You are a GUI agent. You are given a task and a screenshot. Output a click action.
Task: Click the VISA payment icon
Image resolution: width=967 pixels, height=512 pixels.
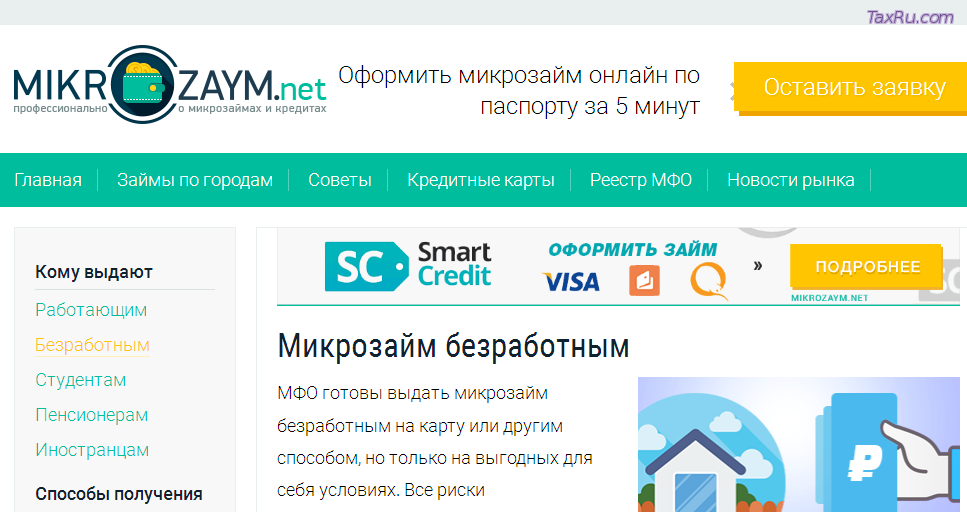[571, 282]
